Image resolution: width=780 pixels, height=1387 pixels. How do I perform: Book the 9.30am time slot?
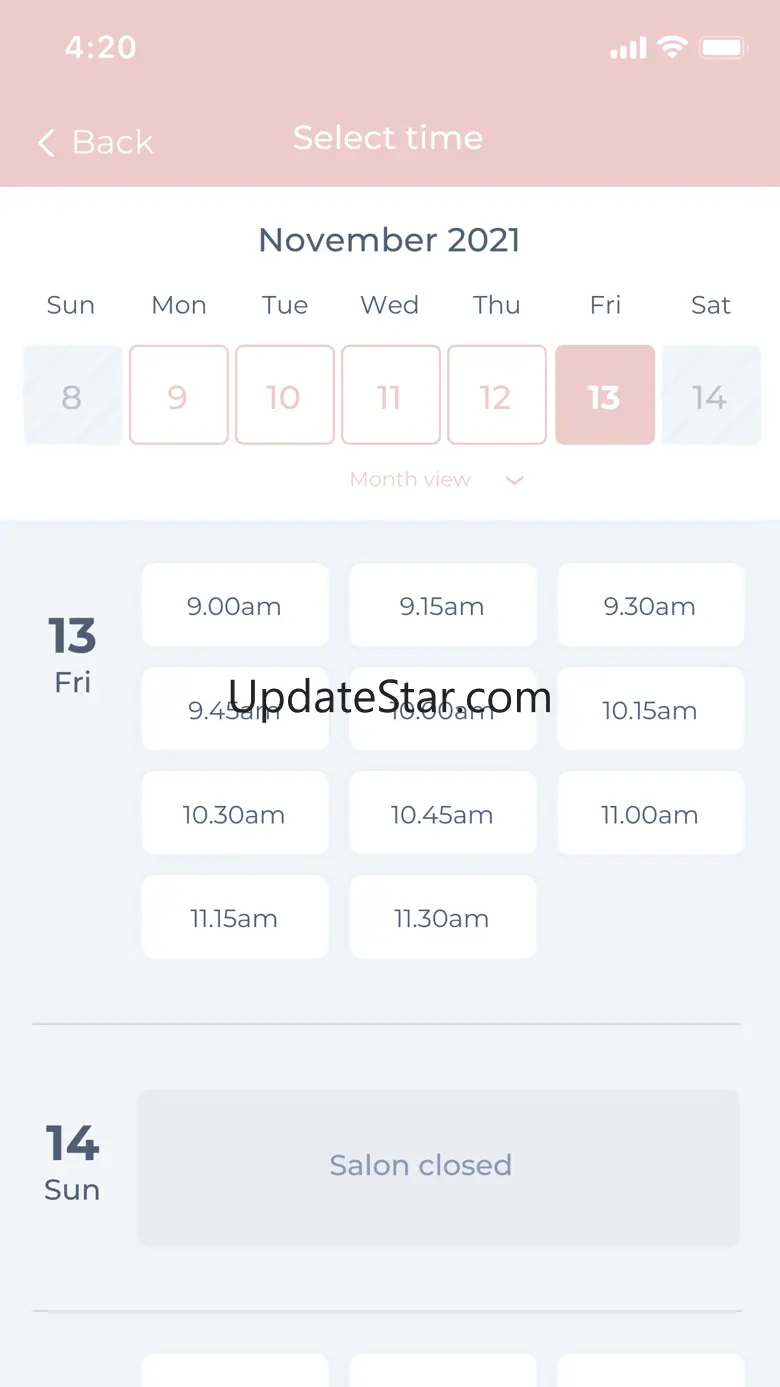[650, 606]
